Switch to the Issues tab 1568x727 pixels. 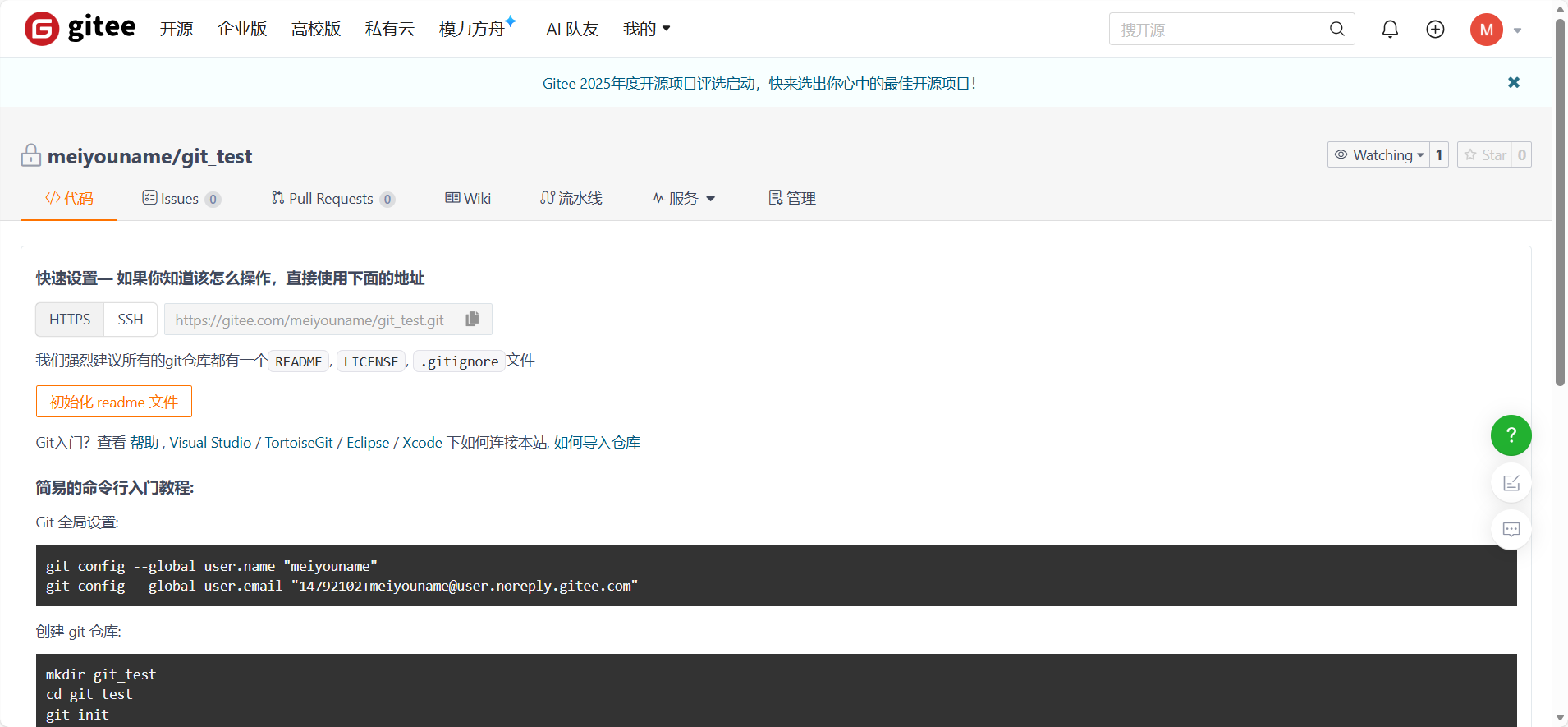(181, 198)
